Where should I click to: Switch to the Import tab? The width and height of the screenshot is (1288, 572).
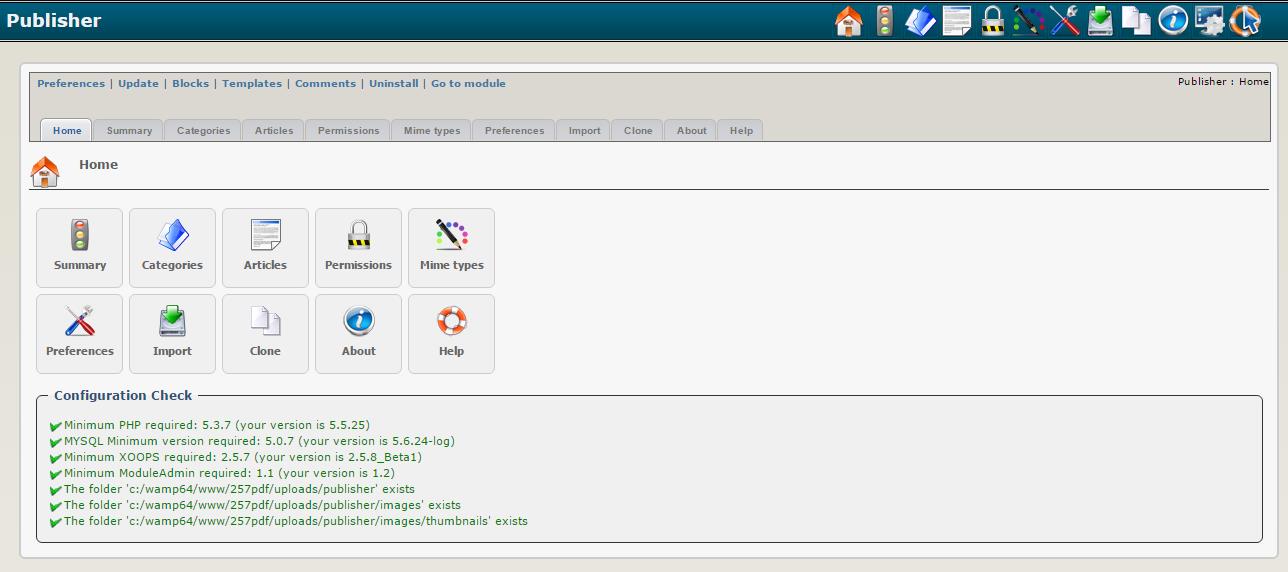tap(584, 130)
